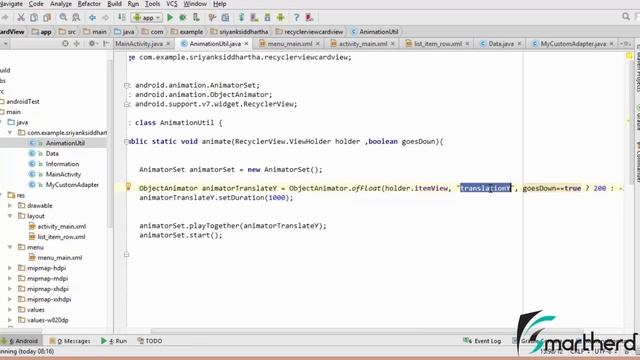Collapse the menu folder arrow

point(10,247)
